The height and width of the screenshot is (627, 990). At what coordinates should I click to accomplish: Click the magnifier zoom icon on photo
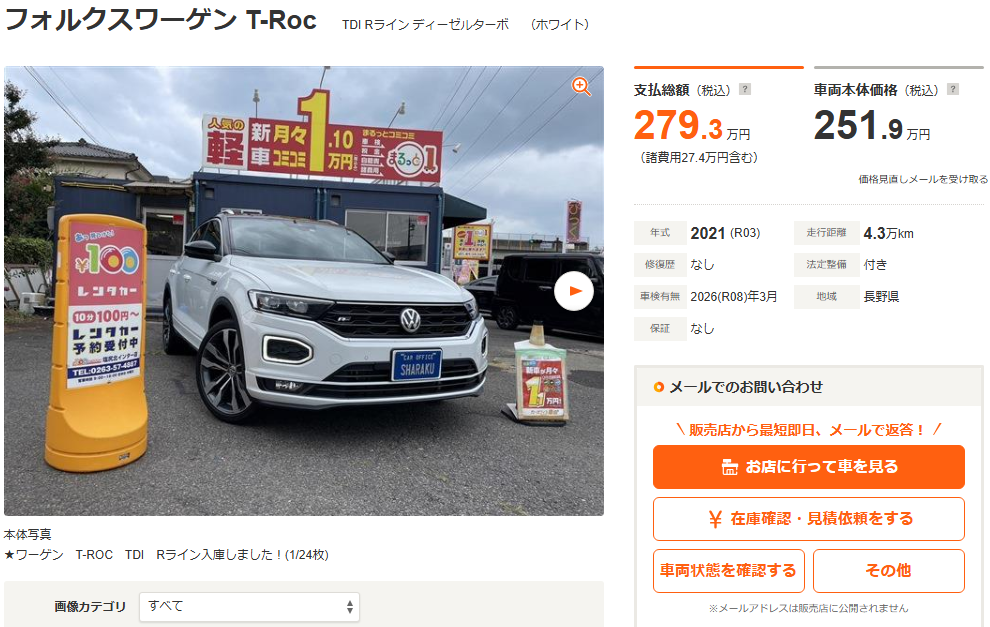581,87
